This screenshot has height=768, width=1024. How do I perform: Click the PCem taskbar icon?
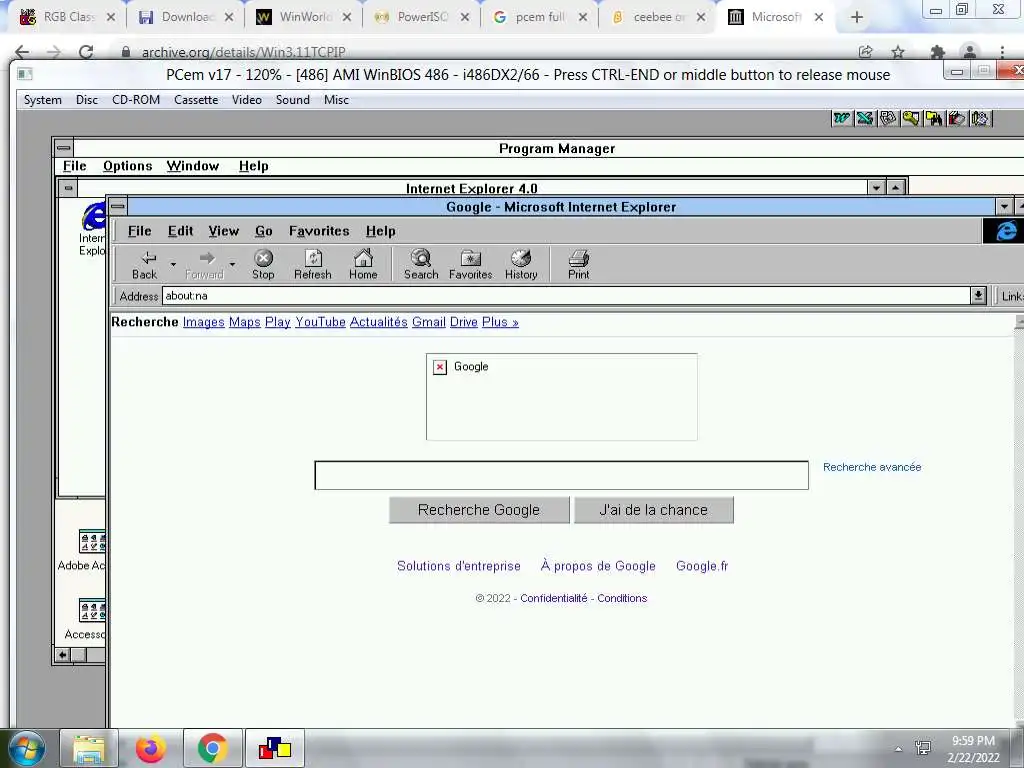(275, 748)
